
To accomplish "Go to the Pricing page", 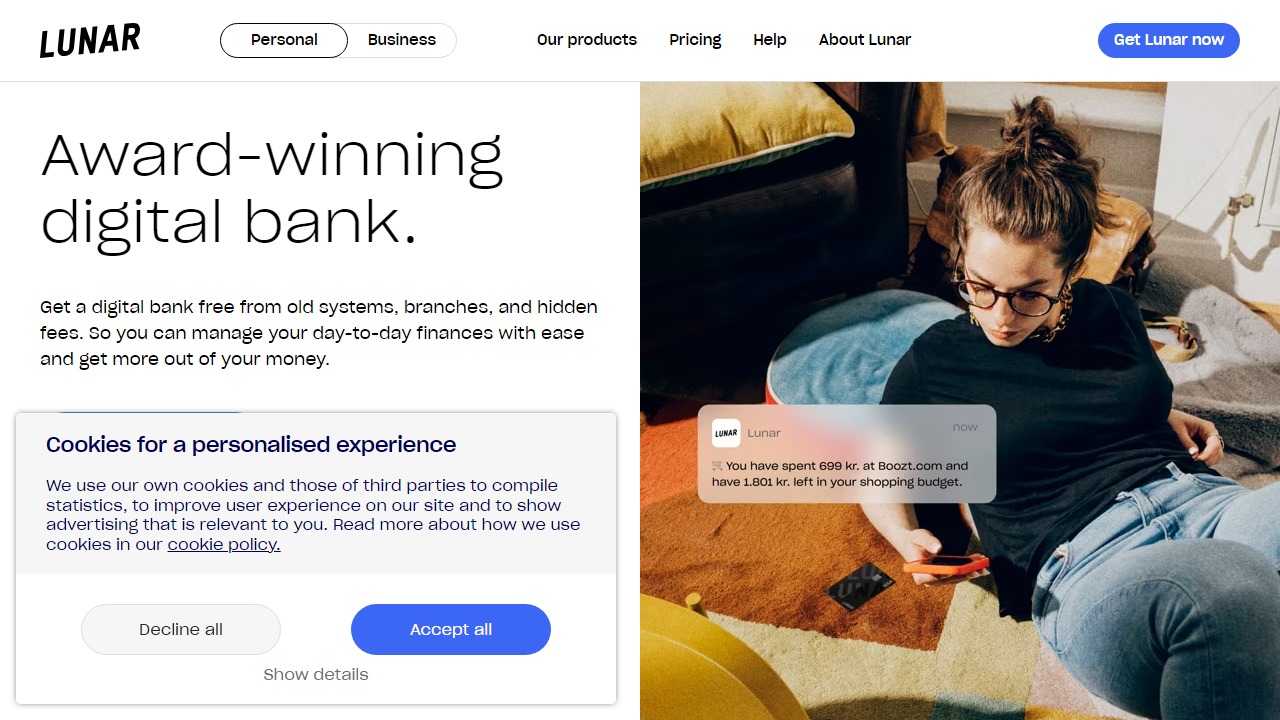I will 695,40.
